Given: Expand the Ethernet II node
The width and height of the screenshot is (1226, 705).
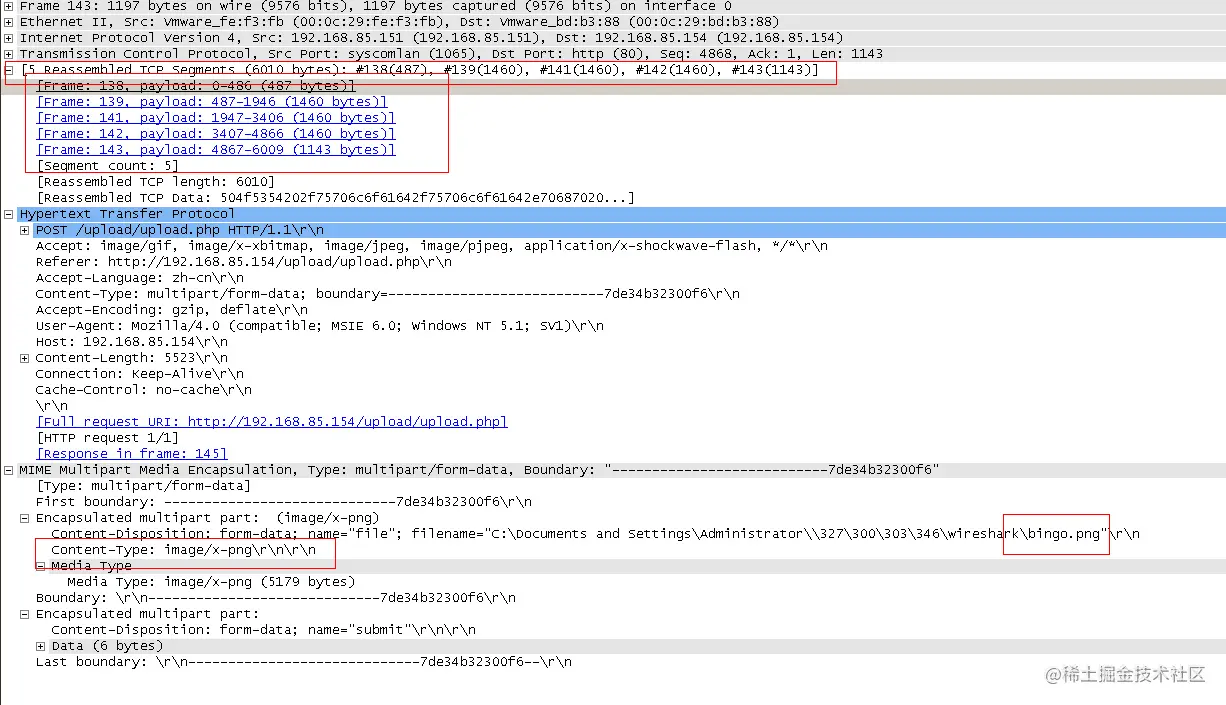Looking at the screenshot, I should [9, 22].
